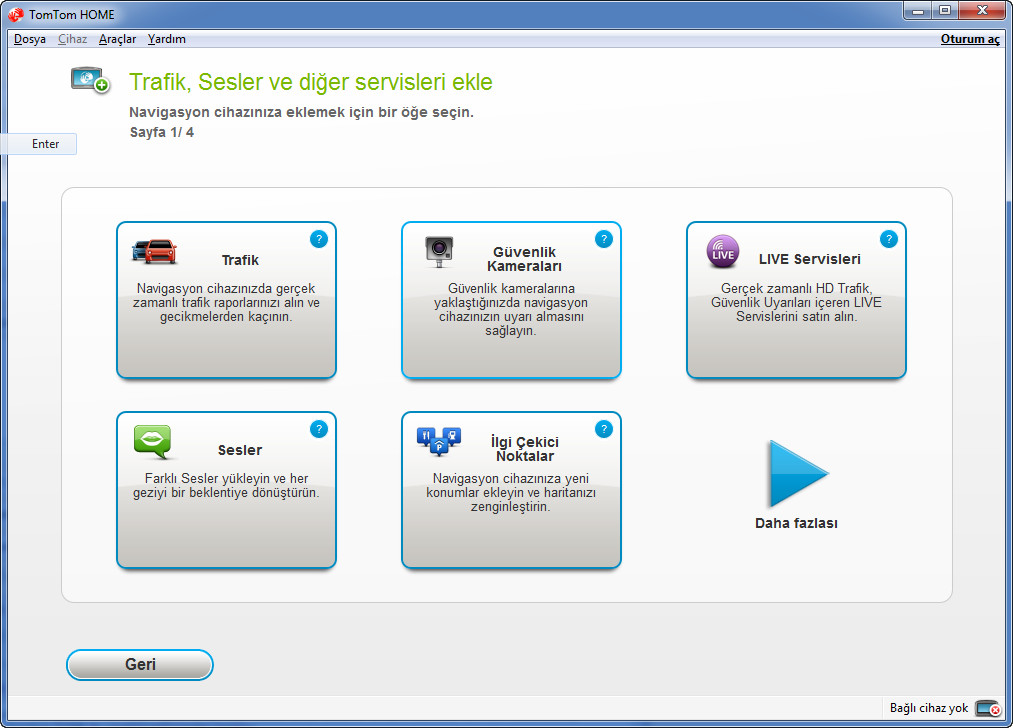Minimize the TomTom HOME window
Screen dimensions: 1013x728
[917, 10]
